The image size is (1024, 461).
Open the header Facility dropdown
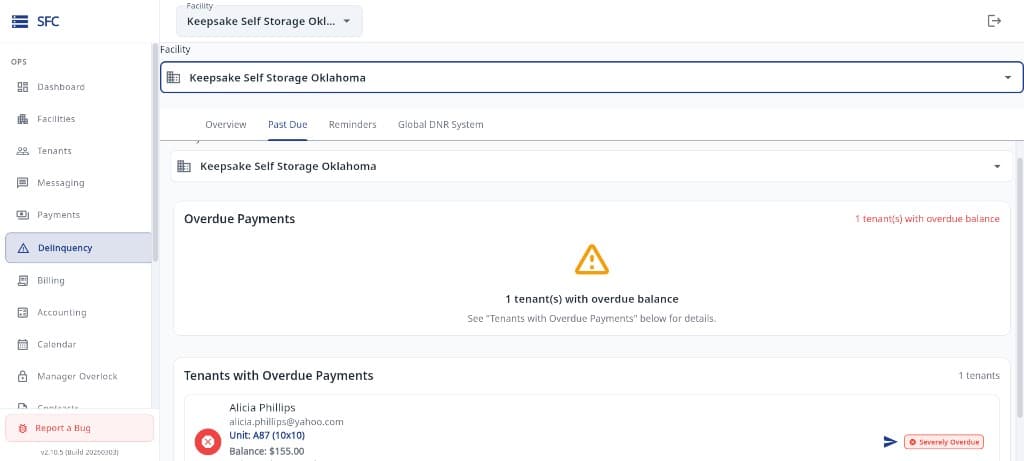pyautogui.click(x=269, y=21)
